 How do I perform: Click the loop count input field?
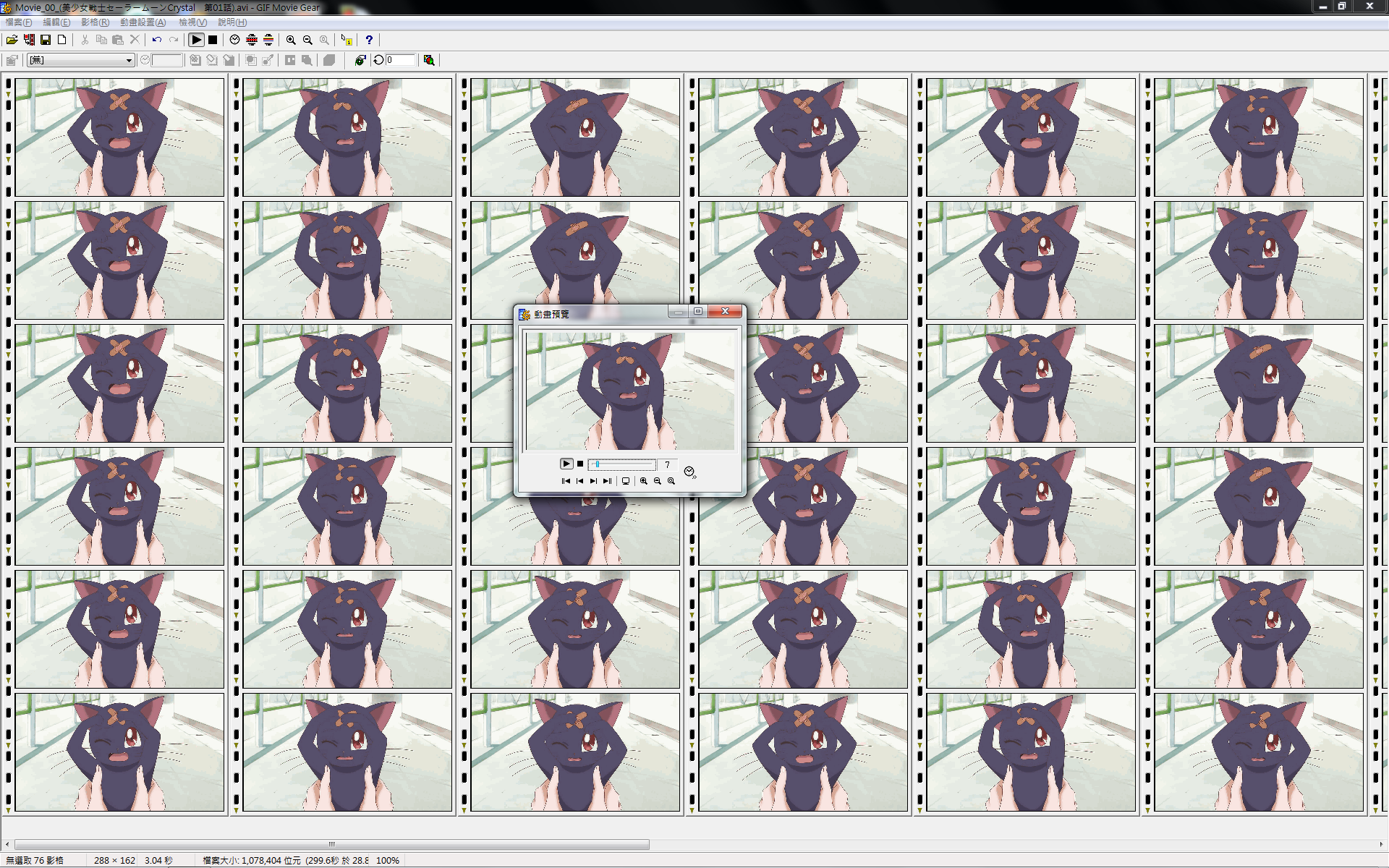tap(401, 60)
